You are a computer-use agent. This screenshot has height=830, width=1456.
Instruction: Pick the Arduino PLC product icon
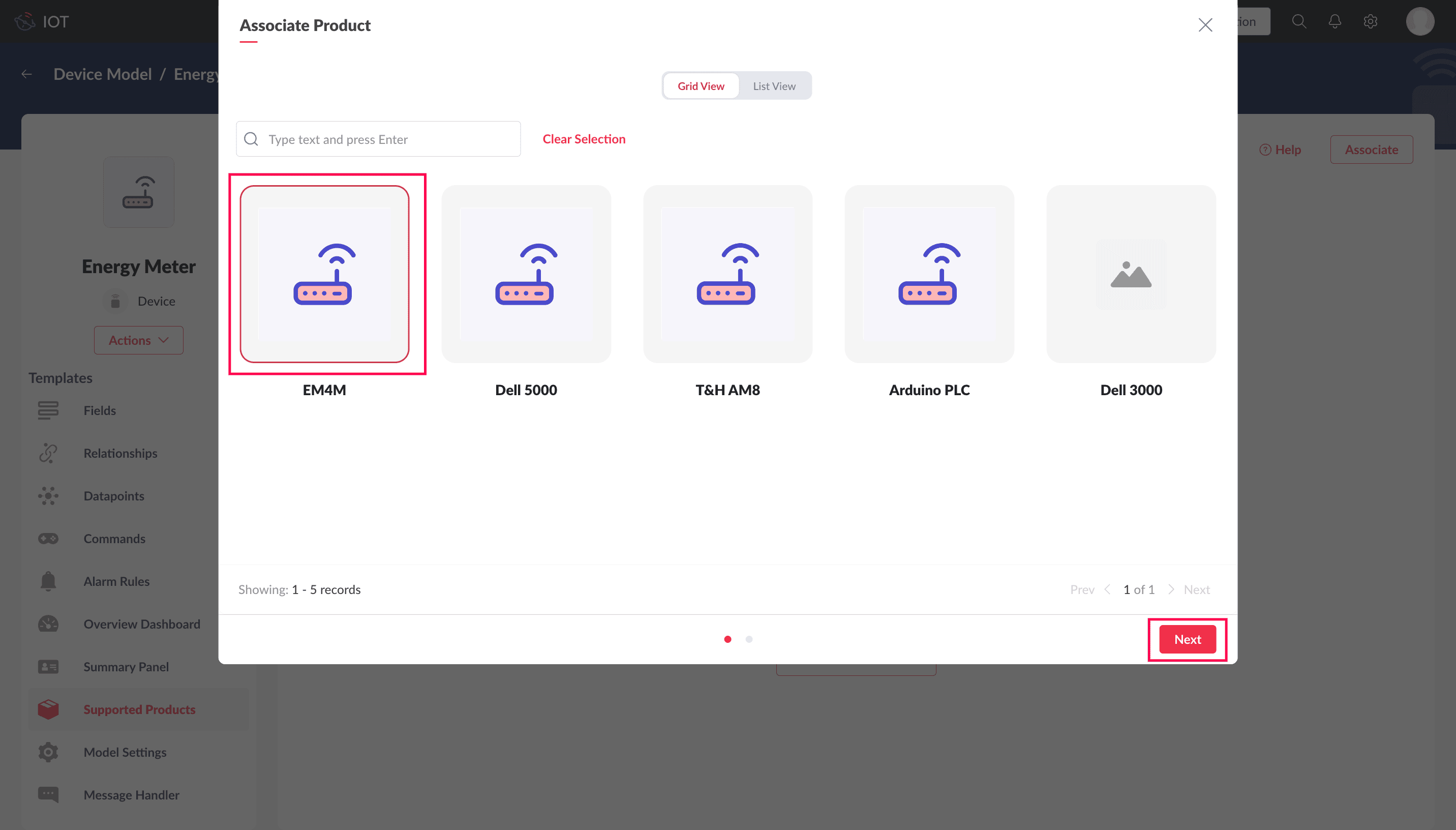928,274
